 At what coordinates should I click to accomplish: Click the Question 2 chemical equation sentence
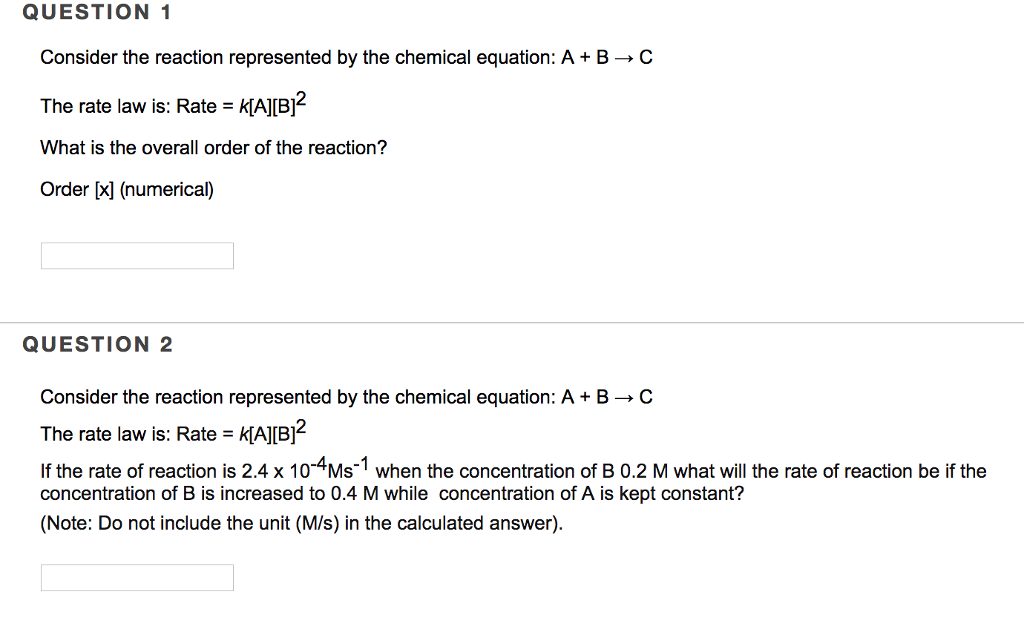click(346, 398)
